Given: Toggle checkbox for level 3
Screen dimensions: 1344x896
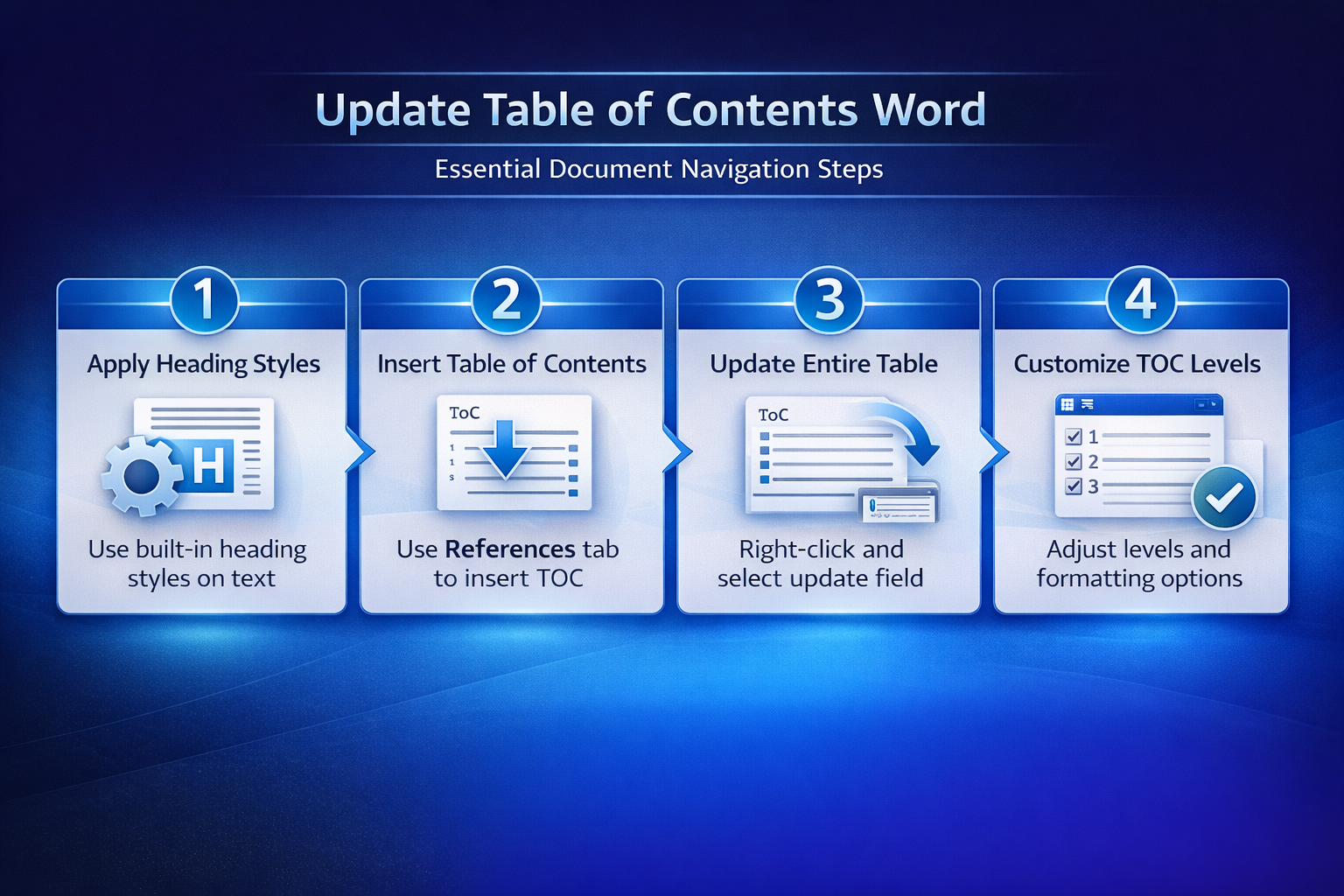Looking at the screenshot, I should click(1074, 486).
